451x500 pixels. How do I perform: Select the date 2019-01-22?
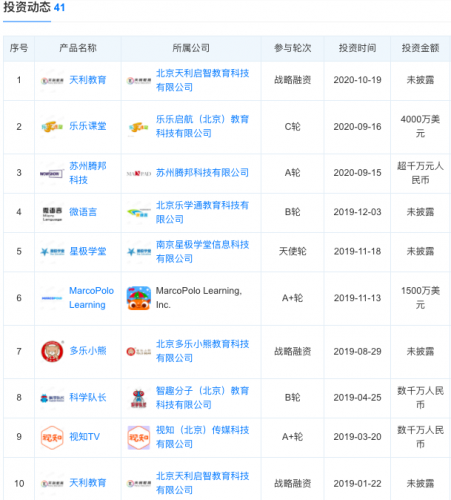click(357, 484)
